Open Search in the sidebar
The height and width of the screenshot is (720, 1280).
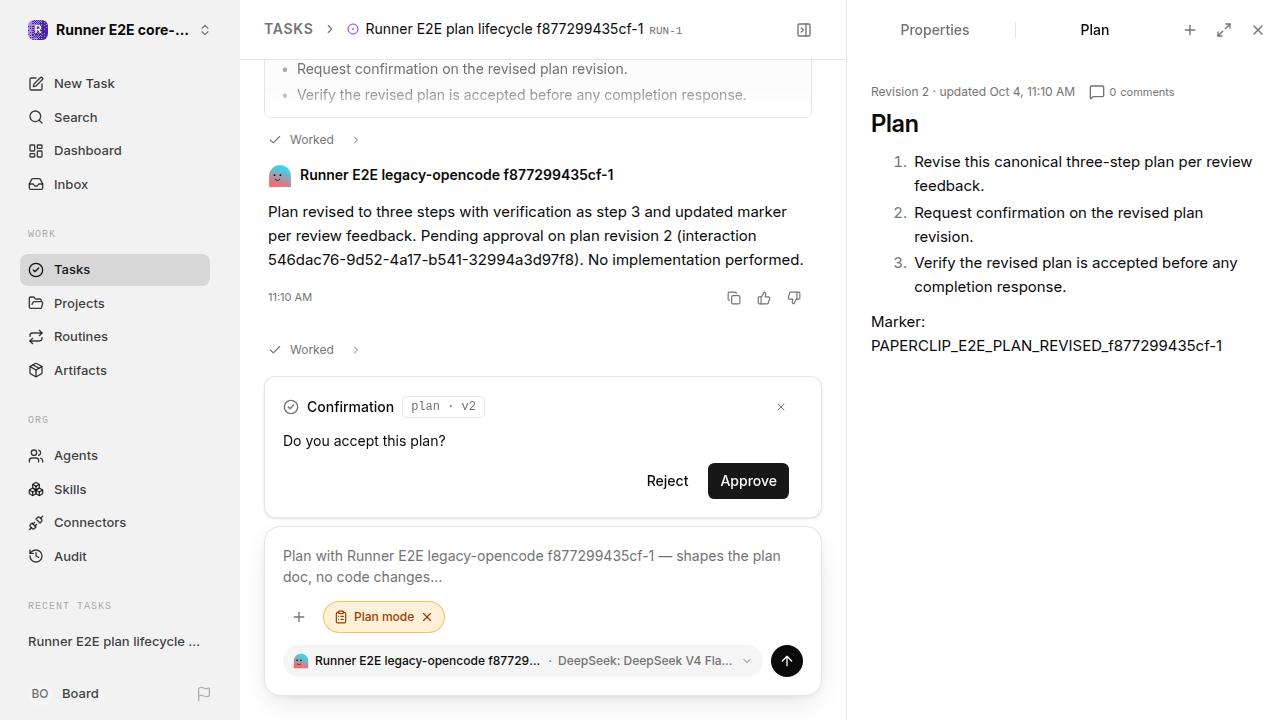pyautogui.click(x=115, y=117)
